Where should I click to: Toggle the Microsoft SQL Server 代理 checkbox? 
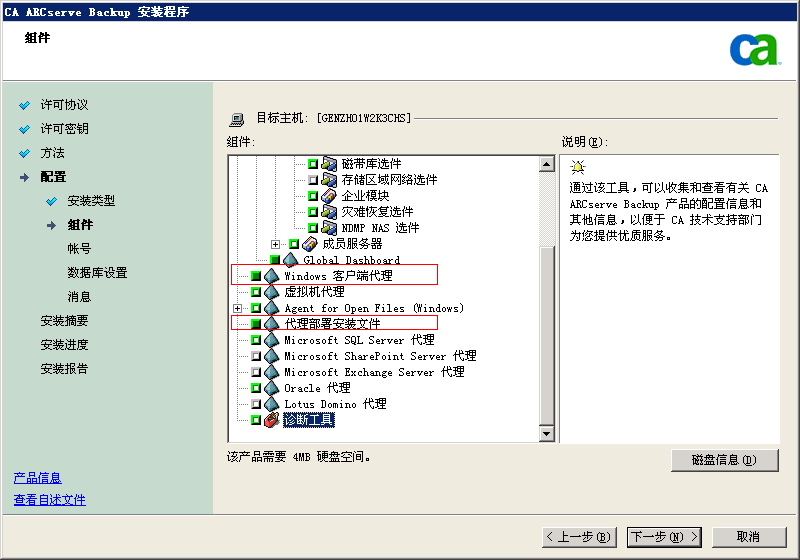point(256,340)
